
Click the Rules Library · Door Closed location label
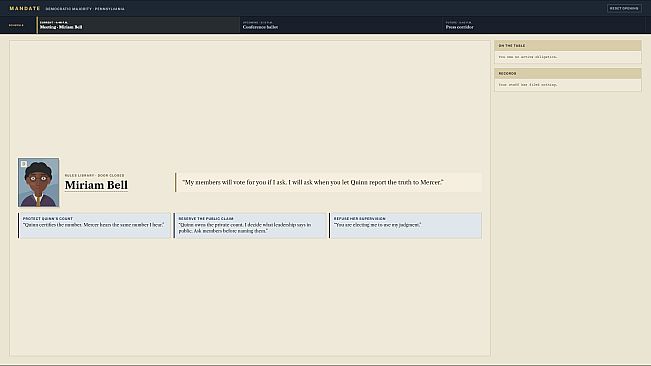point(94,176)
